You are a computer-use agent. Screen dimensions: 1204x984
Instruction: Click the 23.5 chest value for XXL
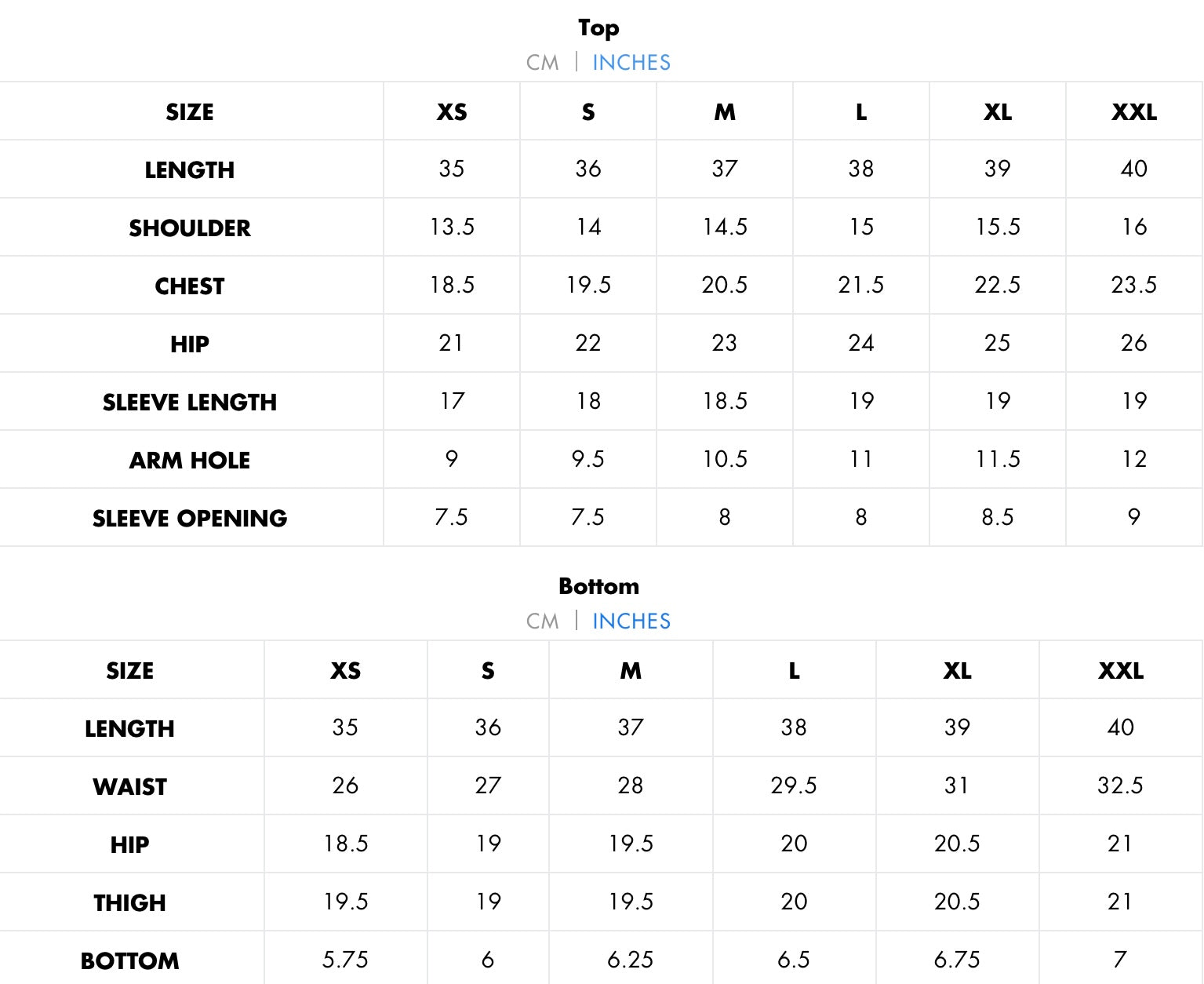coord(1133,285)
